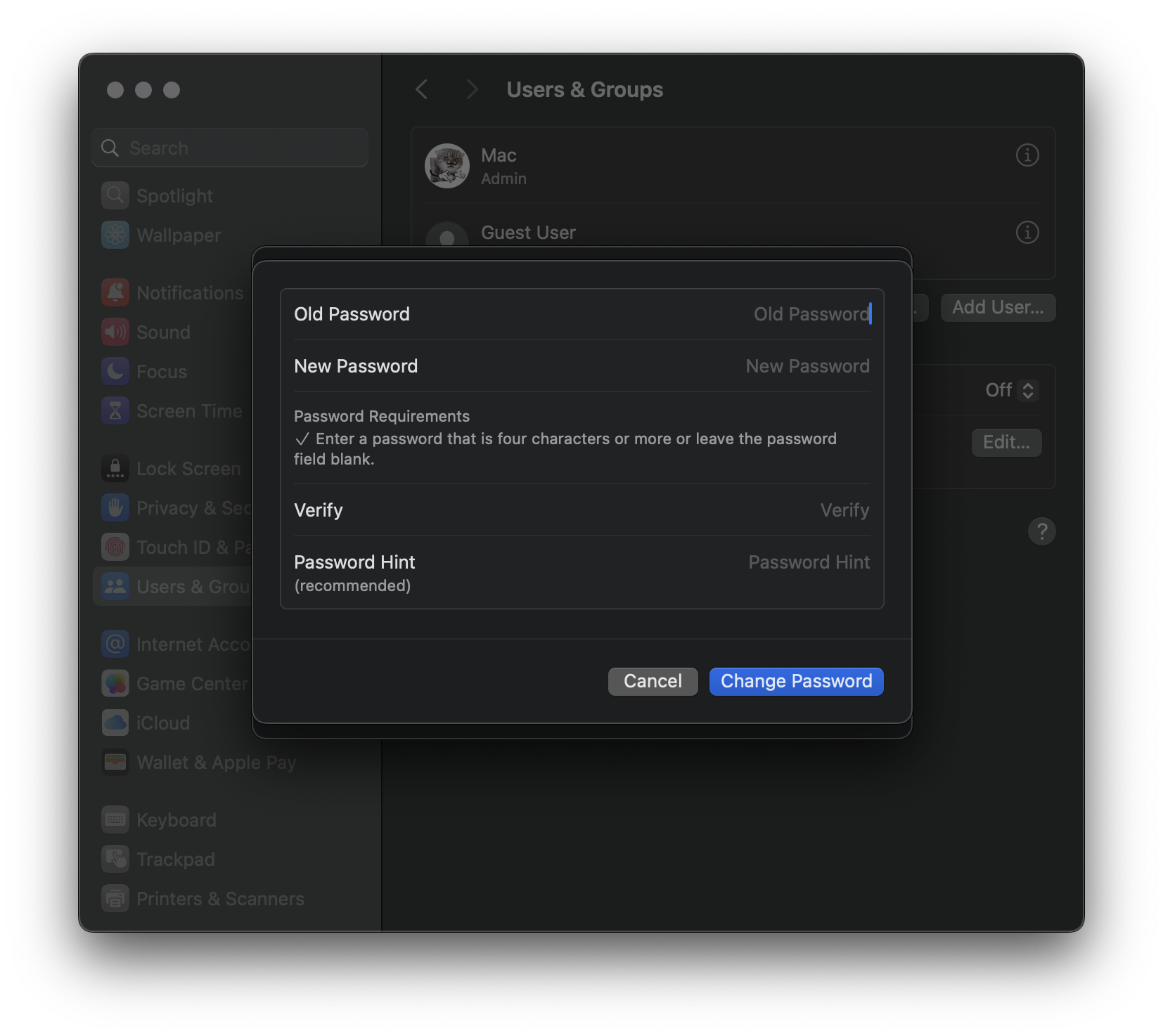Open Trackpad settings in sidebar
The height and width of the screenshot is (1036, 1163).
point(175,860)
